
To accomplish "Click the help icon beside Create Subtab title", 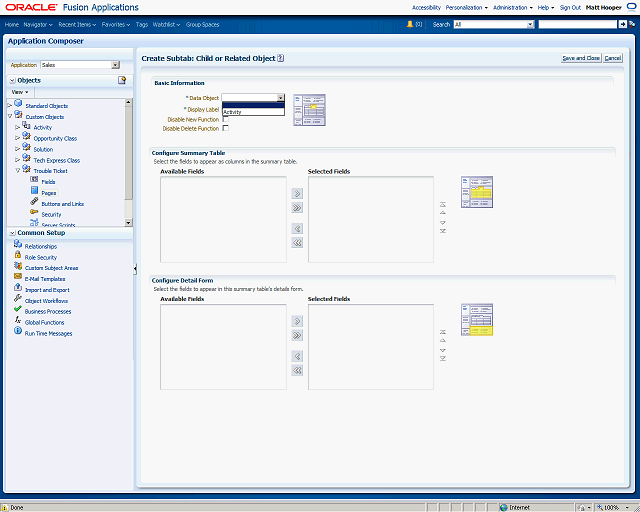I will (x=280, y=58).
